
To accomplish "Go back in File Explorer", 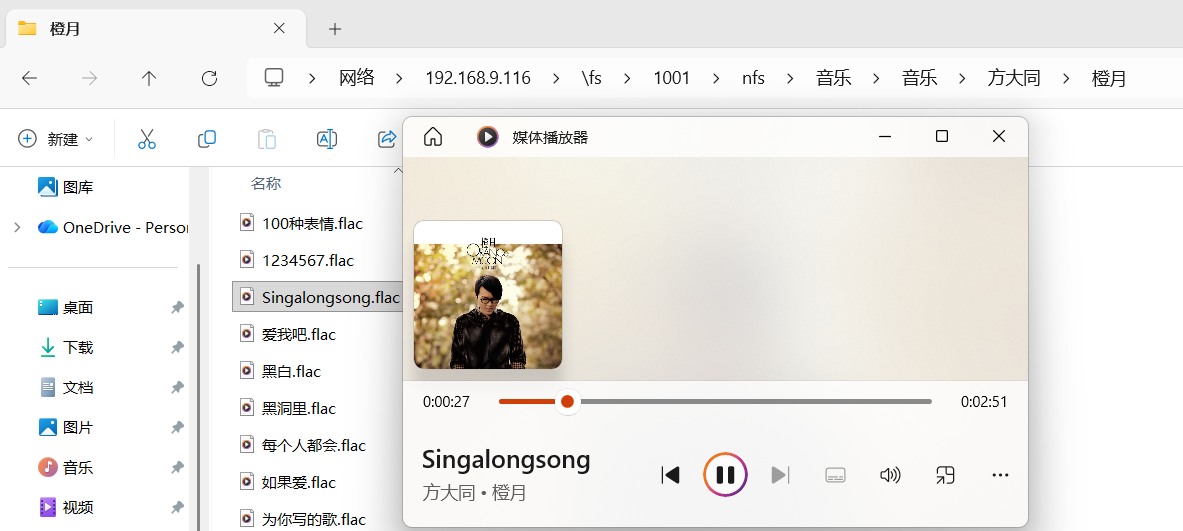I will (x=29, y=78).
